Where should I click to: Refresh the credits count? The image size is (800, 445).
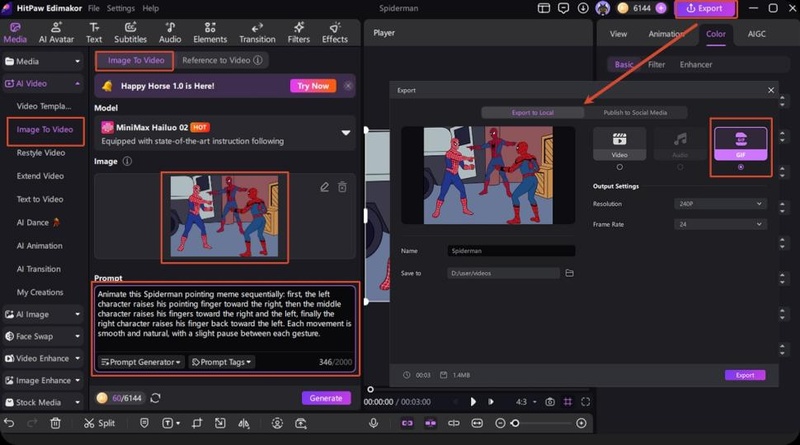(x=156, y=398)
